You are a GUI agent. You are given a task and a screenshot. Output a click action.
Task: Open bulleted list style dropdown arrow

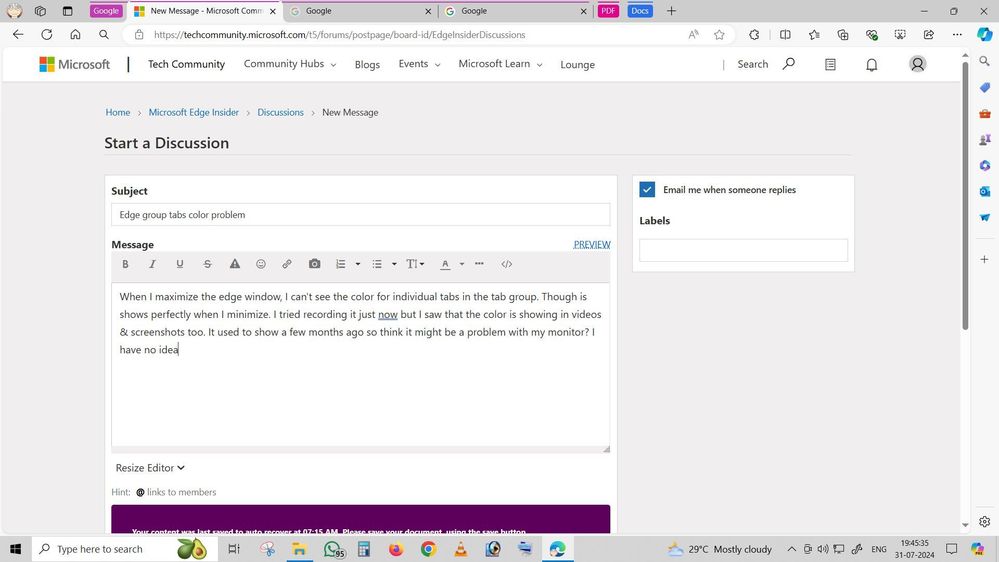[x=394, y=264]
